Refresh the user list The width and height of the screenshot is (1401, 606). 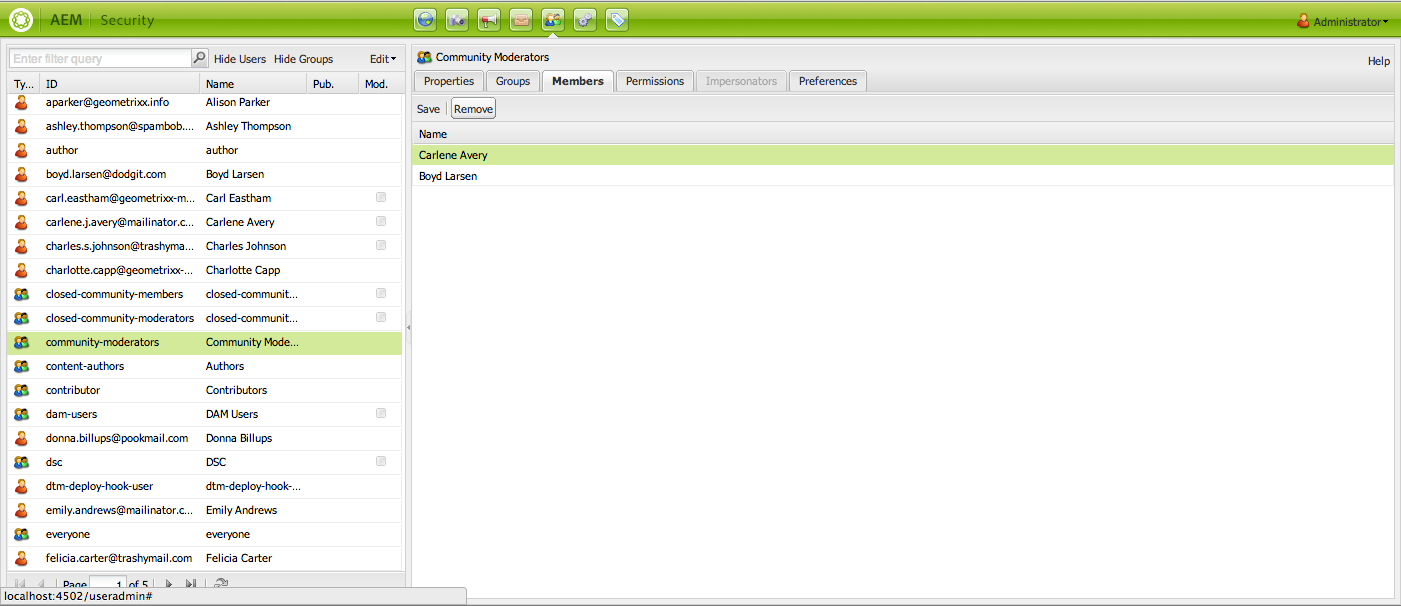[x=221, y=584]
